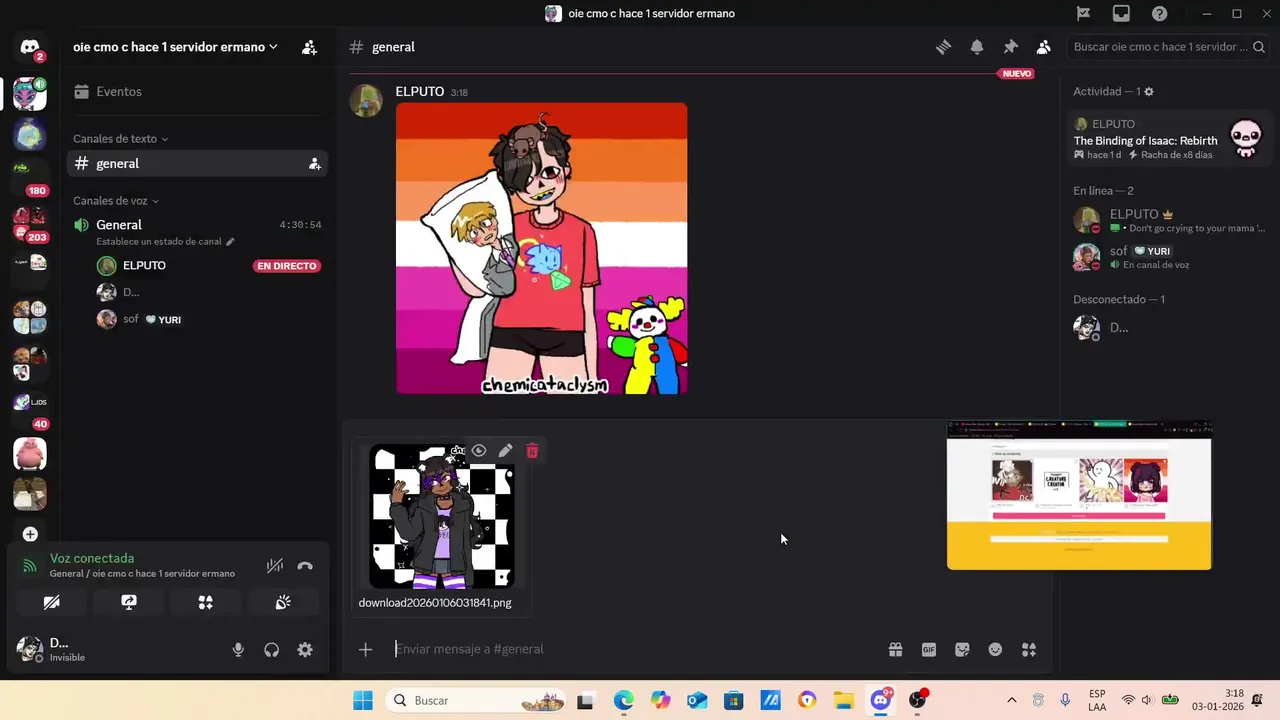Select ELPUTO in the voice channel list
The width and height of the screenshot is (1280, 720).
tap(144, 266)
